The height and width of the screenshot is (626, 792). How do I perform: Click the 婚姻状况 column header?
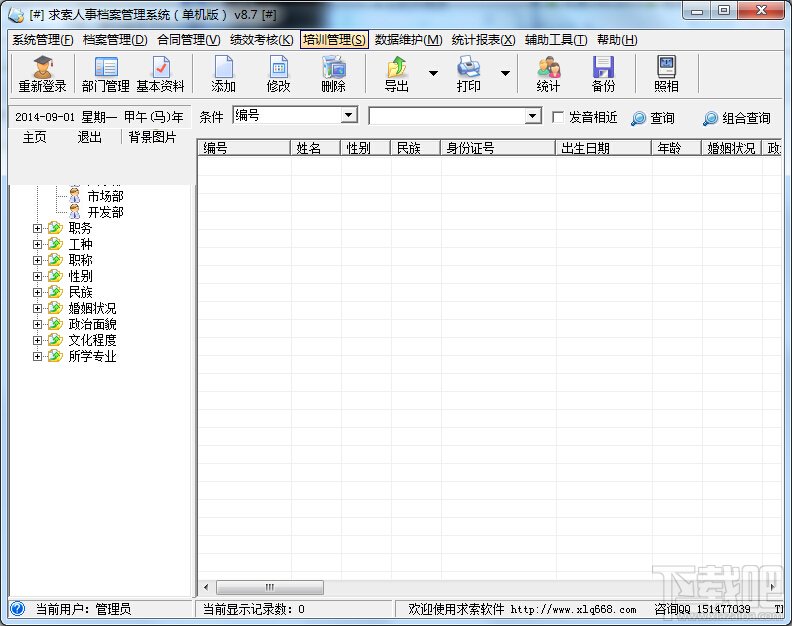(731, 148)
